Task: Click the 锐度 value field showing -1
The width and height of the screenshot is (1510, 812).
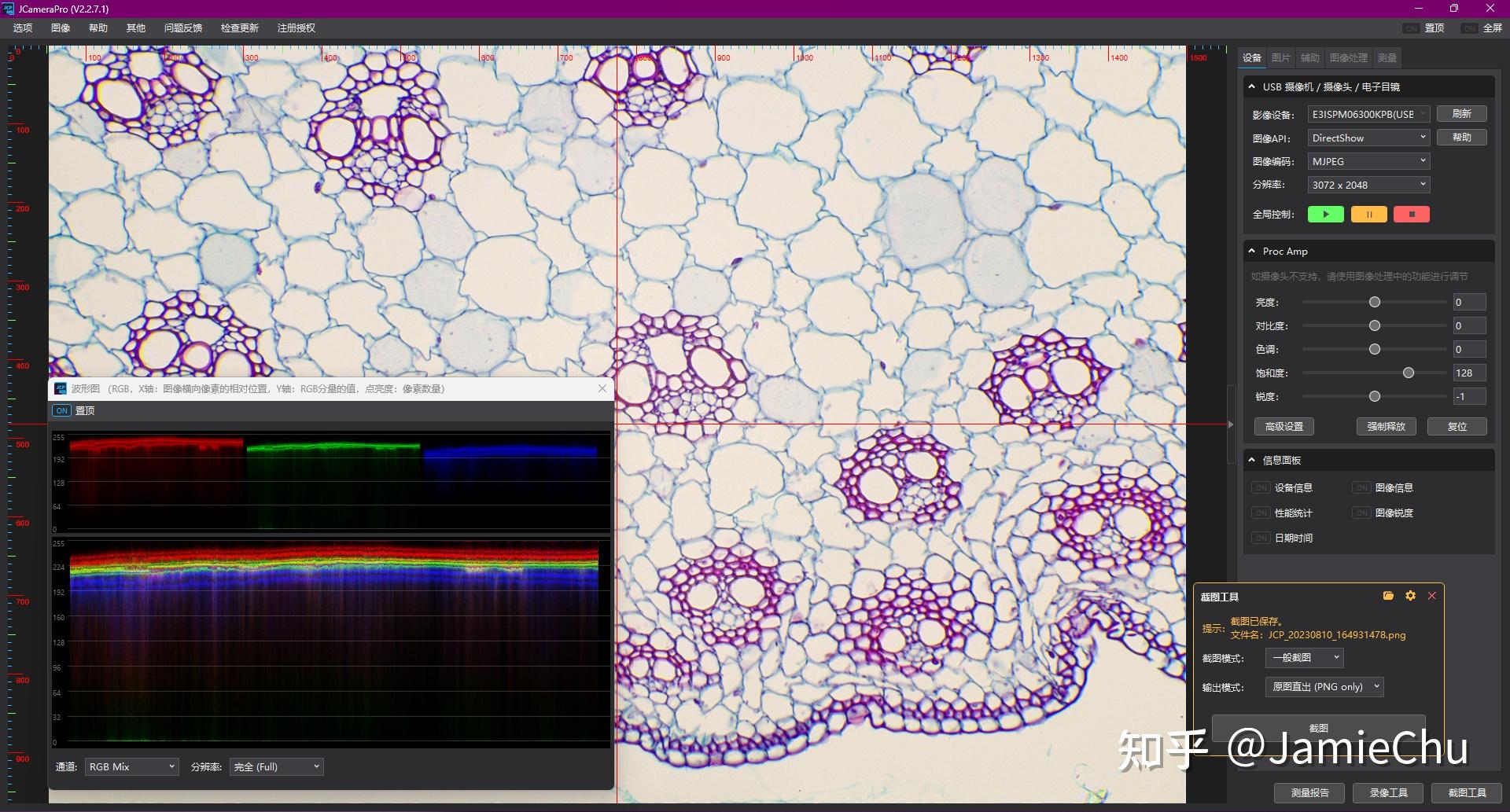Action: click(x=1469, y=396)
